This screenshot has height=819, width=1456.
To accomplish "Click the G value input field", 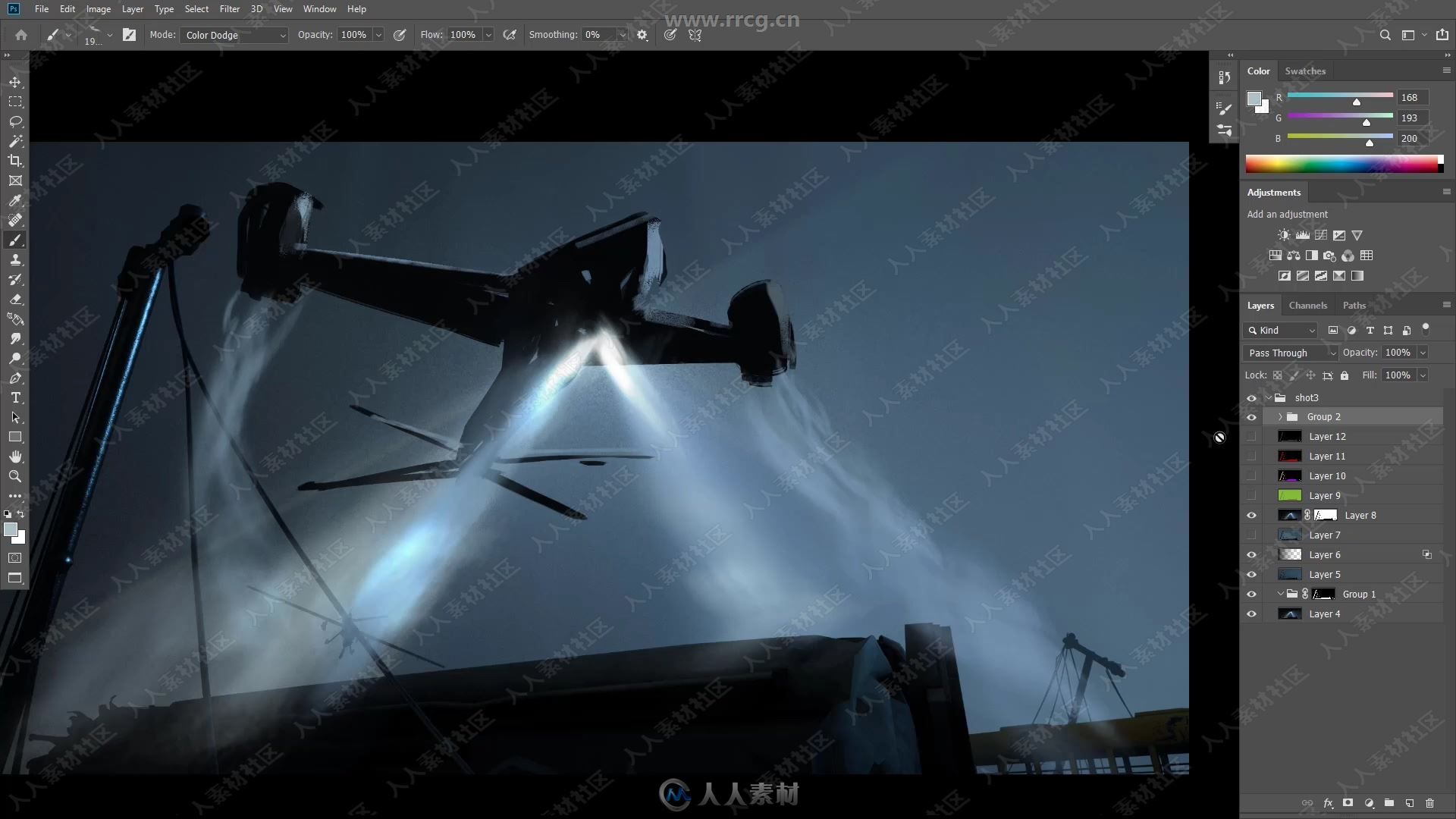I will pyautogui.click(x=1414, y=118).
